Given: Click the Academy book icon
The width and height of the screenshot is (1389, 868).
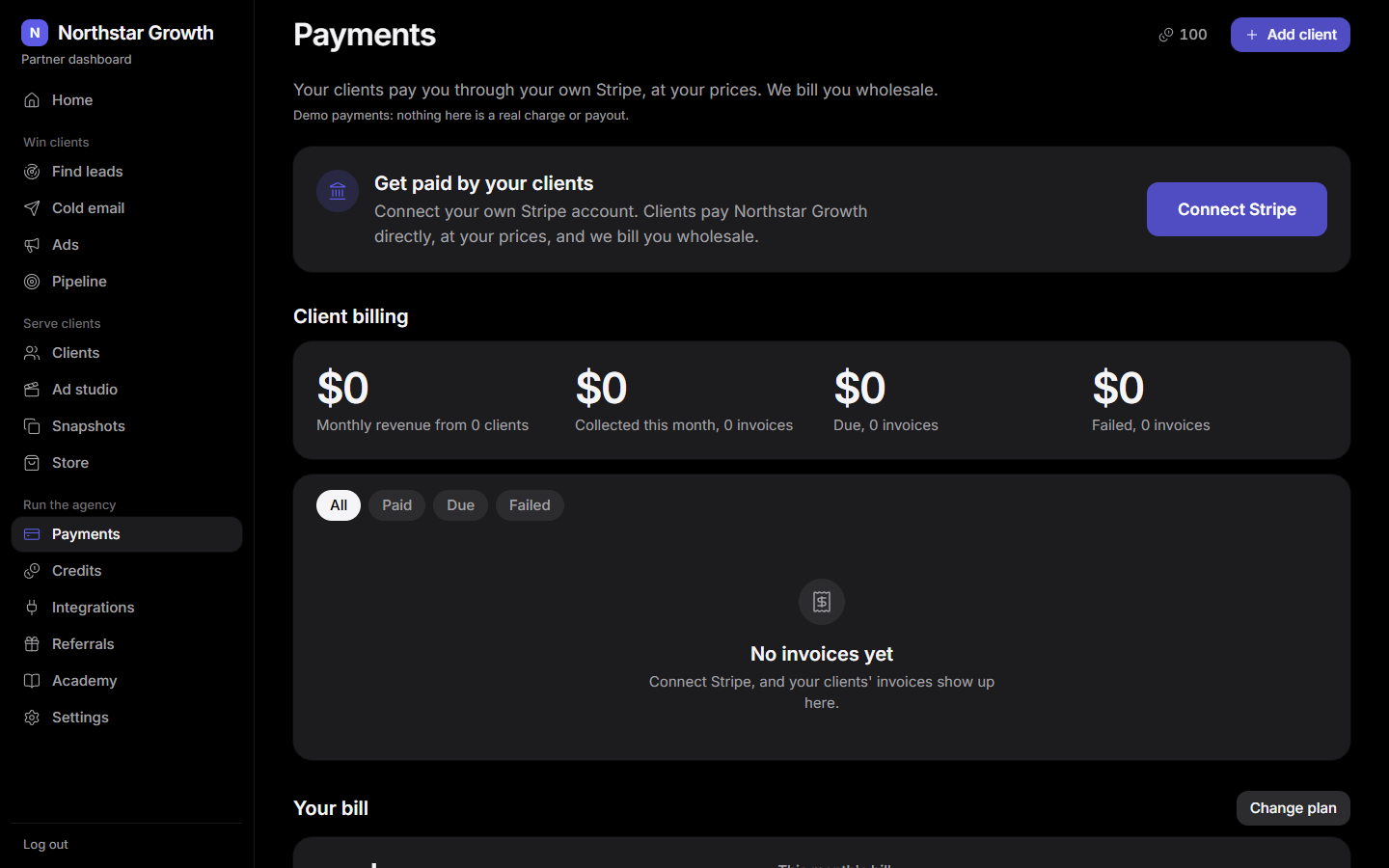Looking at the screenshot, I should [32, 681].
